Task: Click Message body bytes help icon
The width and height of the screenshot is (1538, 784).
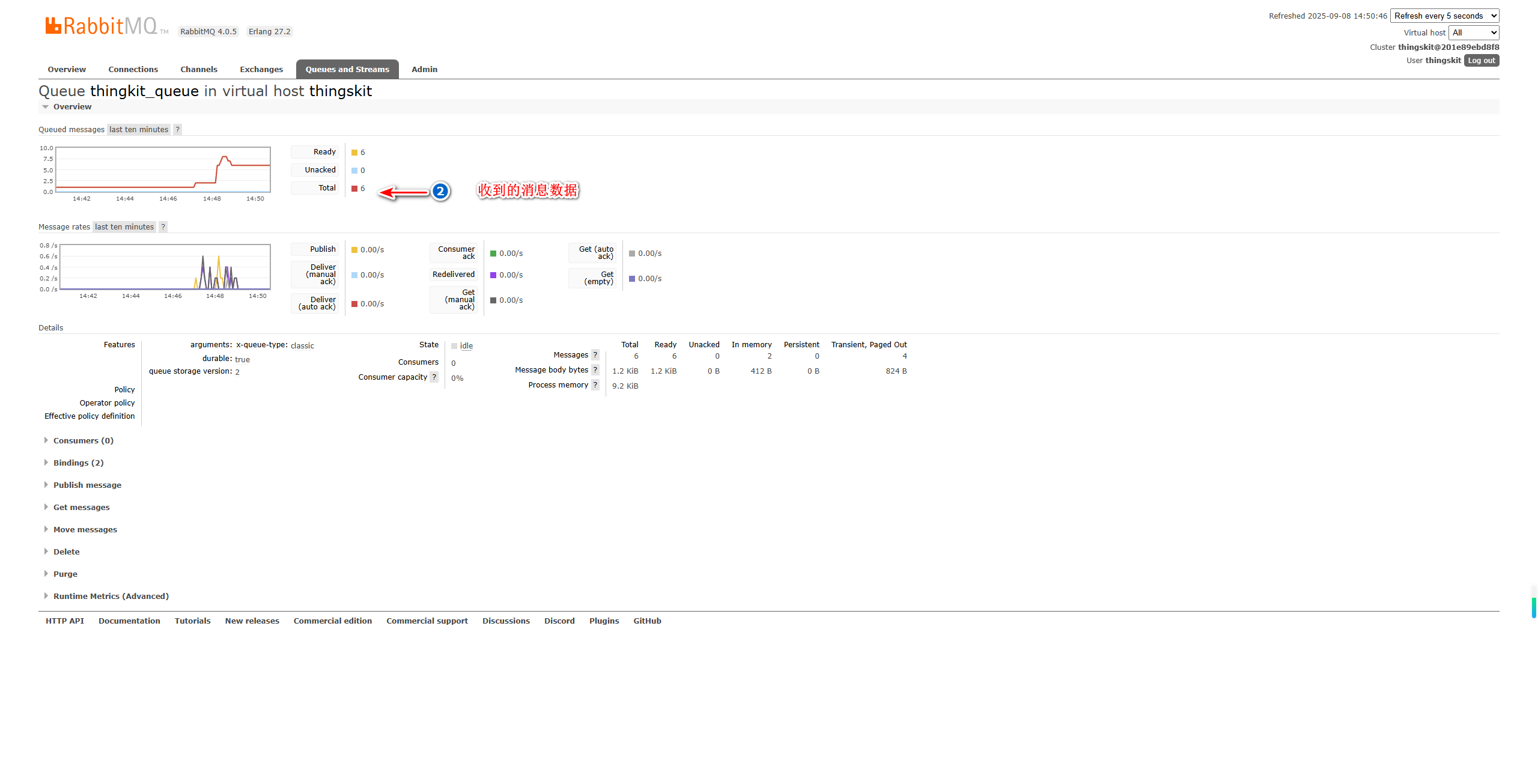Action: coord(595,370)
